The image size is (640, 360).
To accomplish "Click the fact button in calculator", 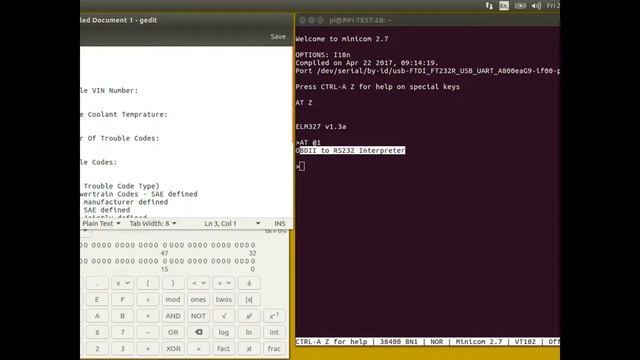I will (x=224, y=349).
